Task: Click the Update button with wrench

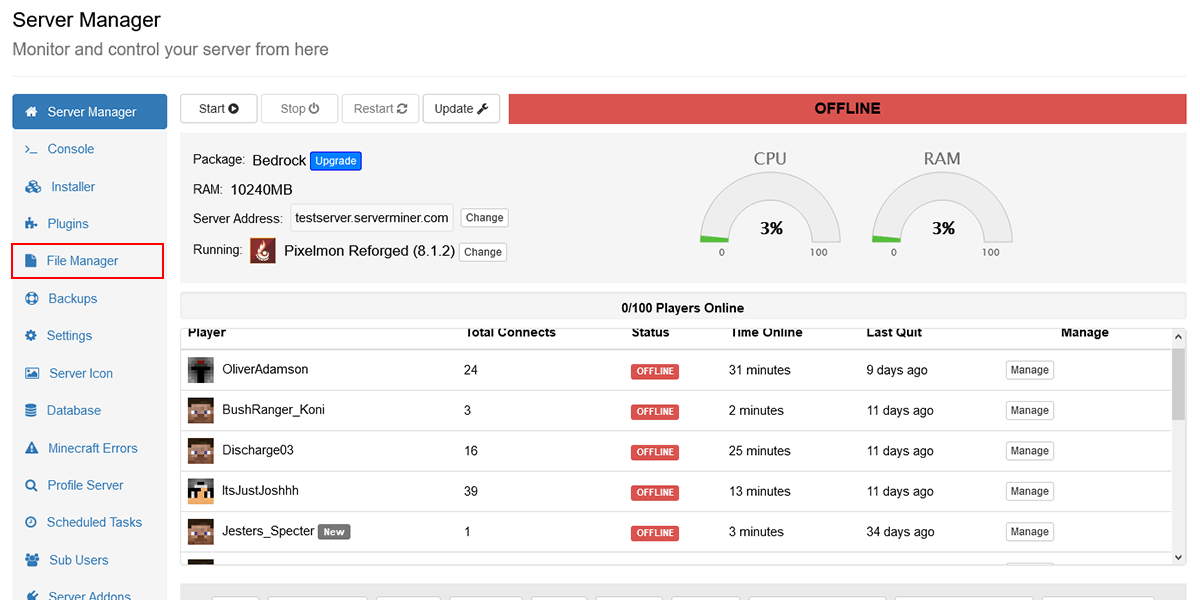Action: tap(461, 109)
